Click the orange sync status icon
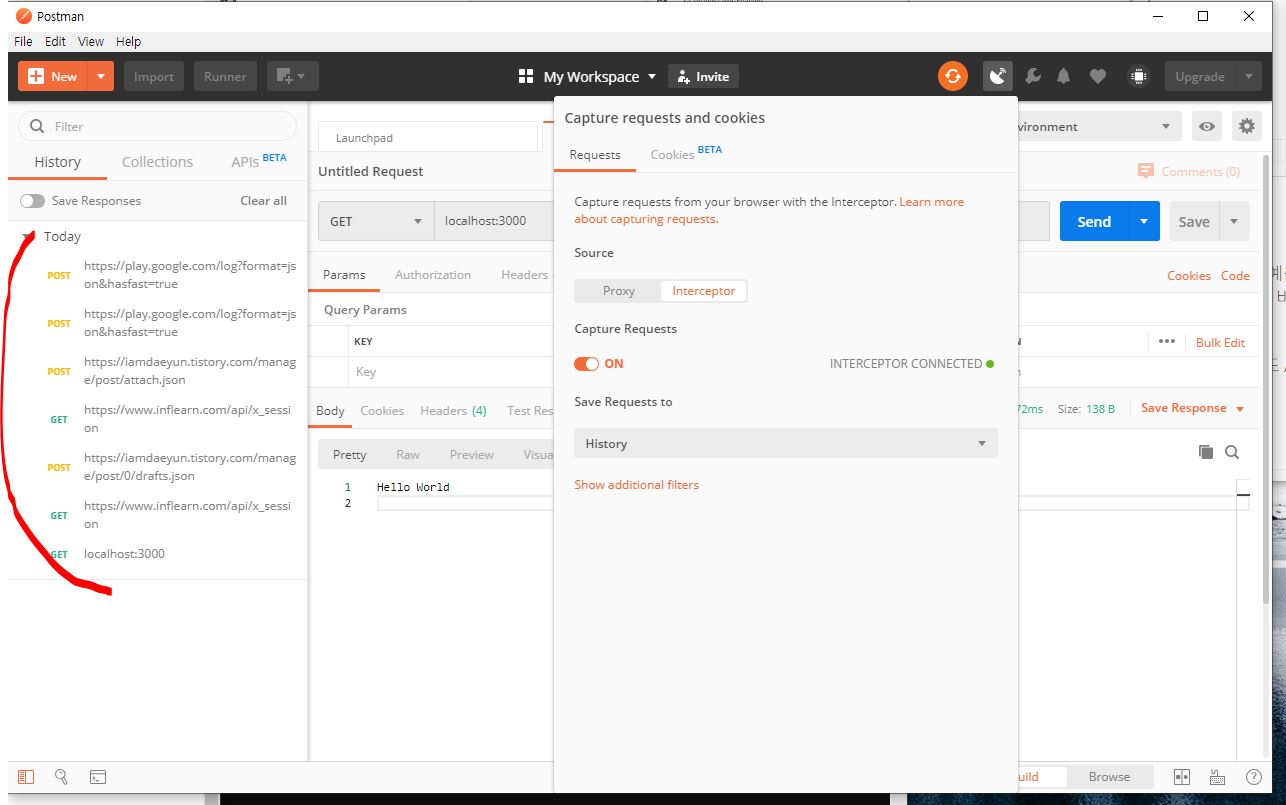 click(953, 76)
